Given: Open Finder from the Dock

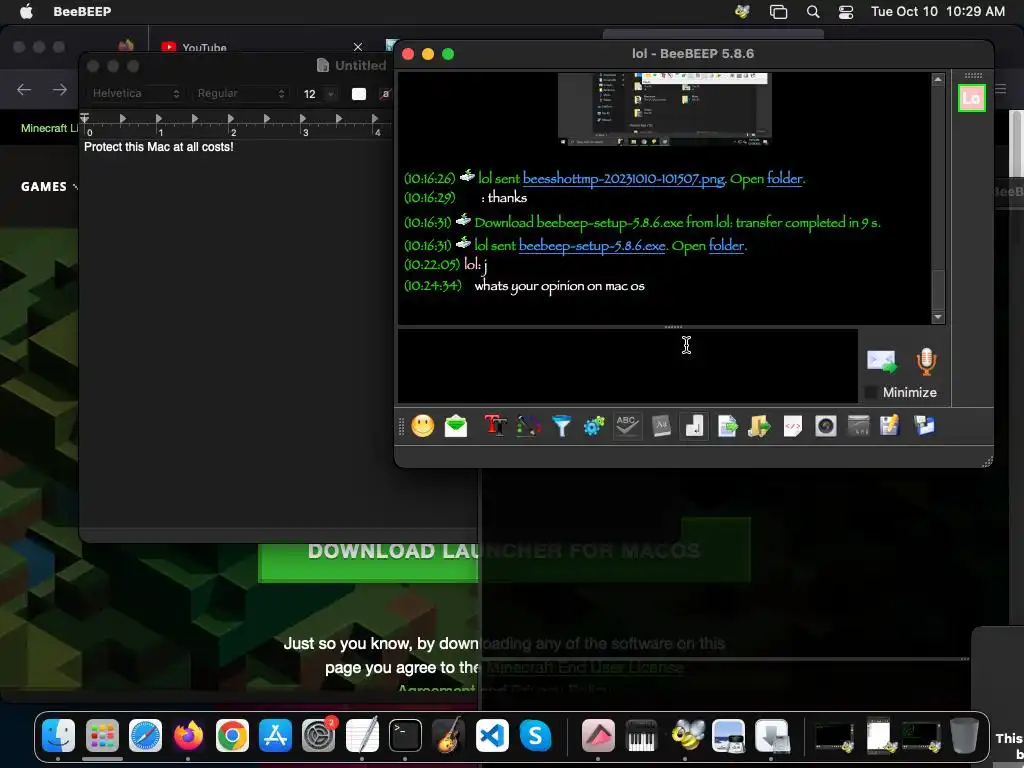Looking at the screenshot, I should pyautogui.click(x=58, y=736).
